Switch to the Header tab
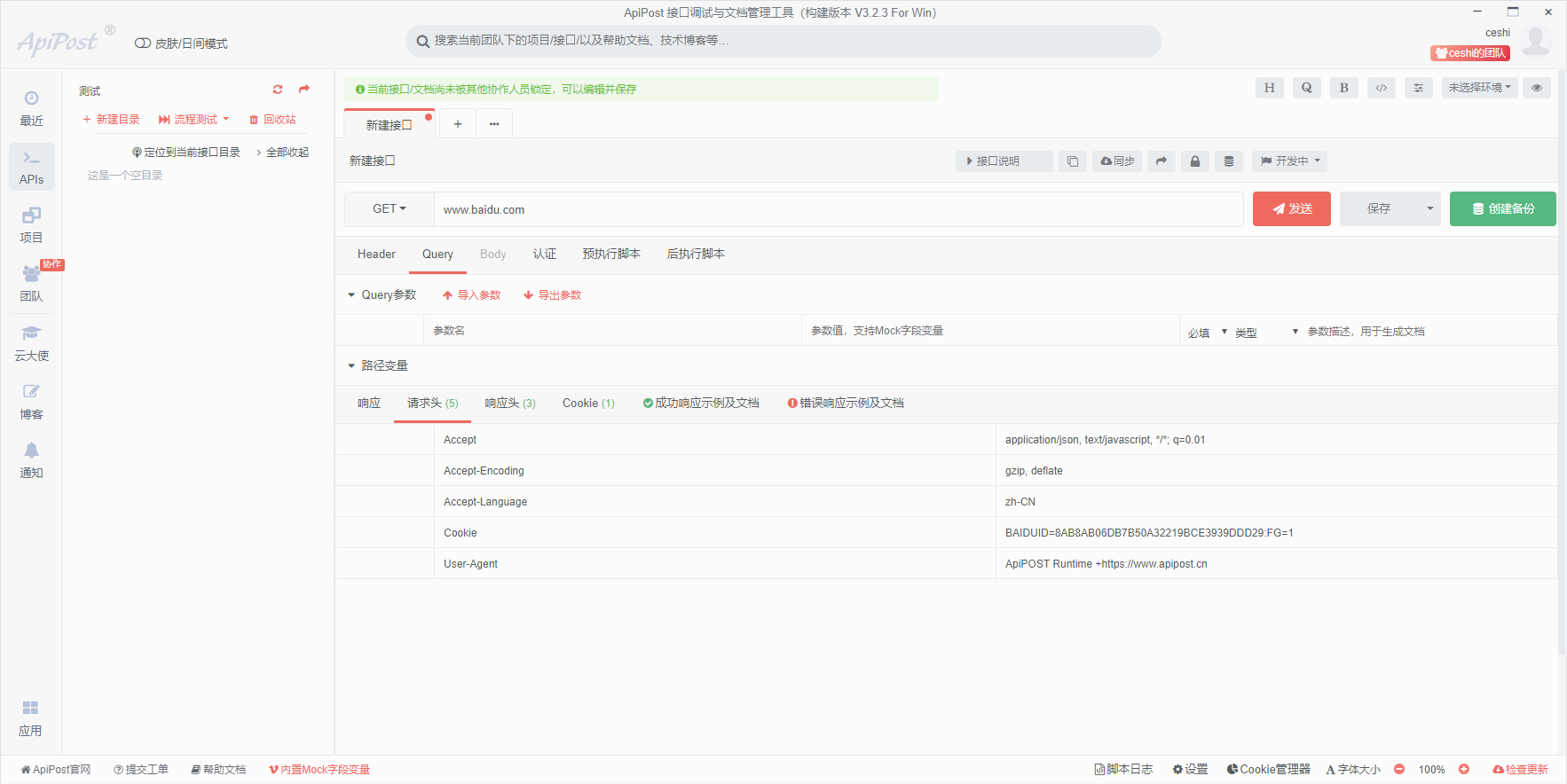This screenshot has height=784, width=1567. [x=376, y=255]
